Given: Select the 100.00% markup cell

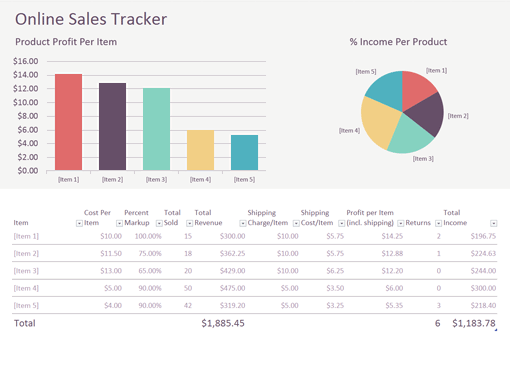Looking at the screenshot, I should pyautogui.click(x=148, y=236).
